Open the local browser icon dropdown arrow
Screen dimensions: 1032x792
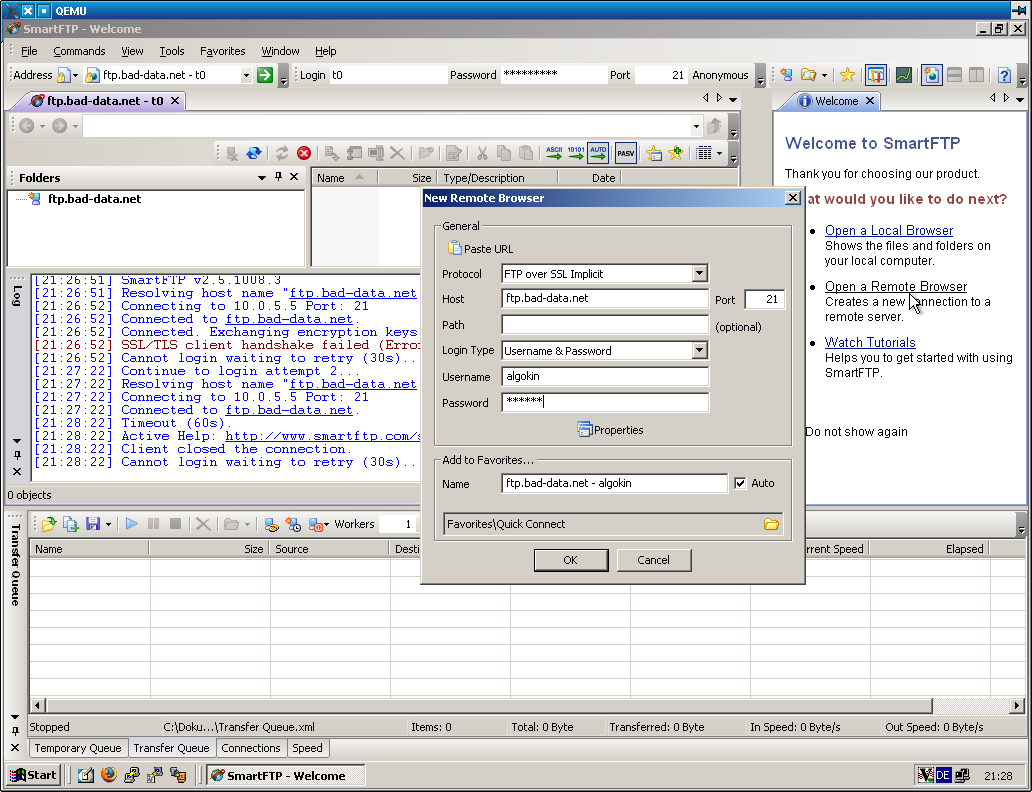[824, 75]
